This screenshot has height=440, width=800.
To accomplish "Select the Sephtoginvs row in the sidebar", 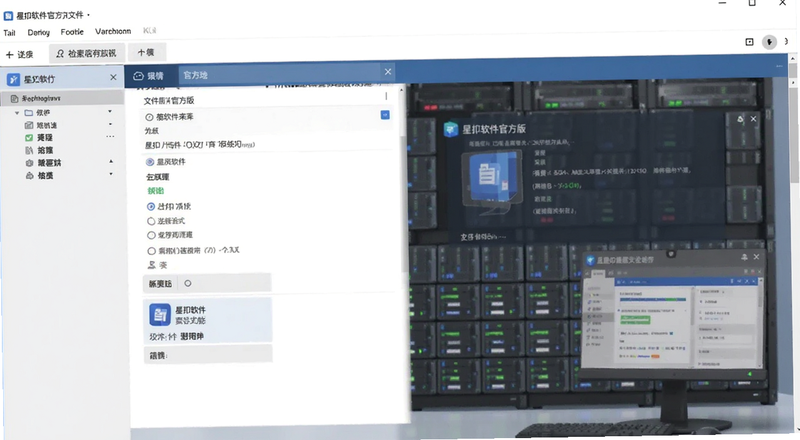I will [62, 98].
